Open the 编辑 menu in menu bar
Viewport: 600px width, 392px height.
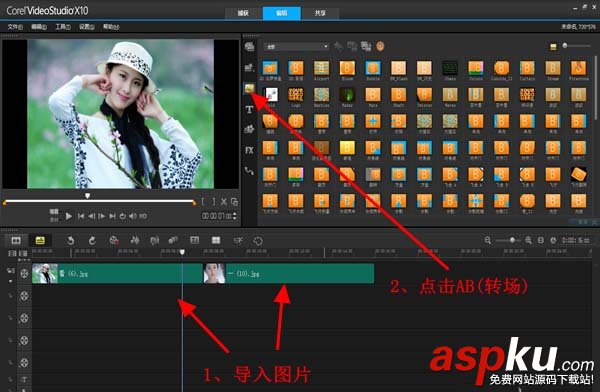(x=39, y=27)
